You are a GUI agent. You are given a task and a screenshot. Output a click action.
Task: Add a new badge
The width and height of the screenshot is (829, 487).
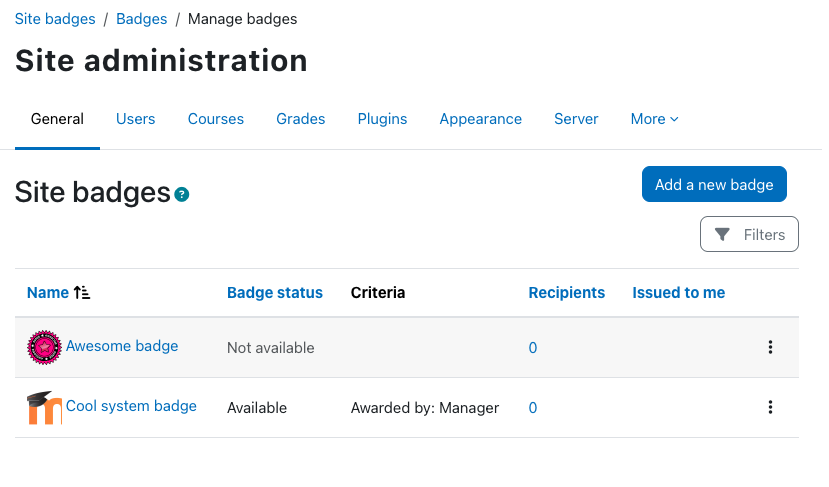(x=714, y=185)
